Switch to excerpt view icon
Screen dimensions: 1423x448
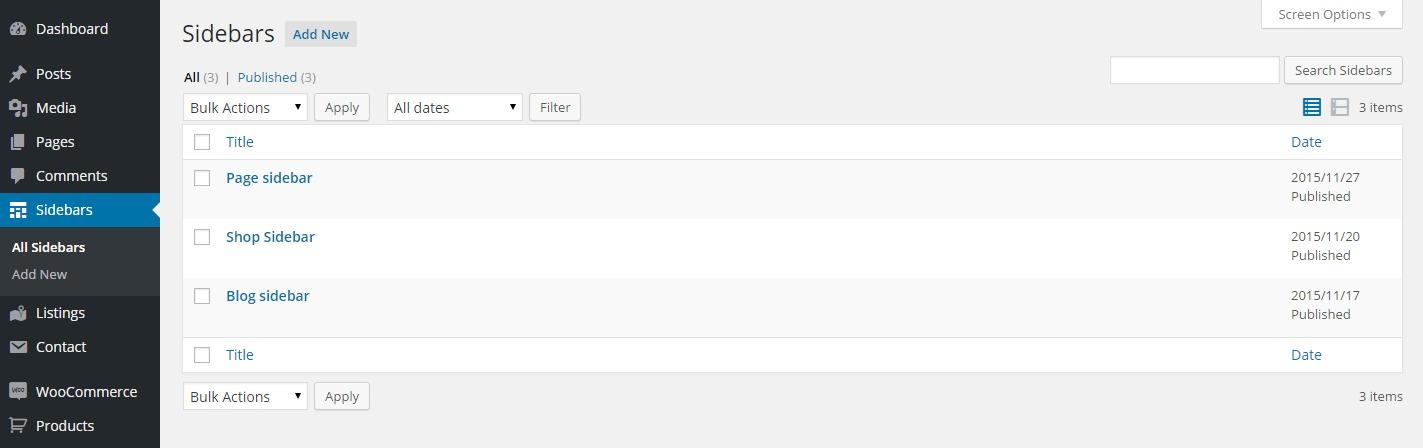pos(1340,107)
